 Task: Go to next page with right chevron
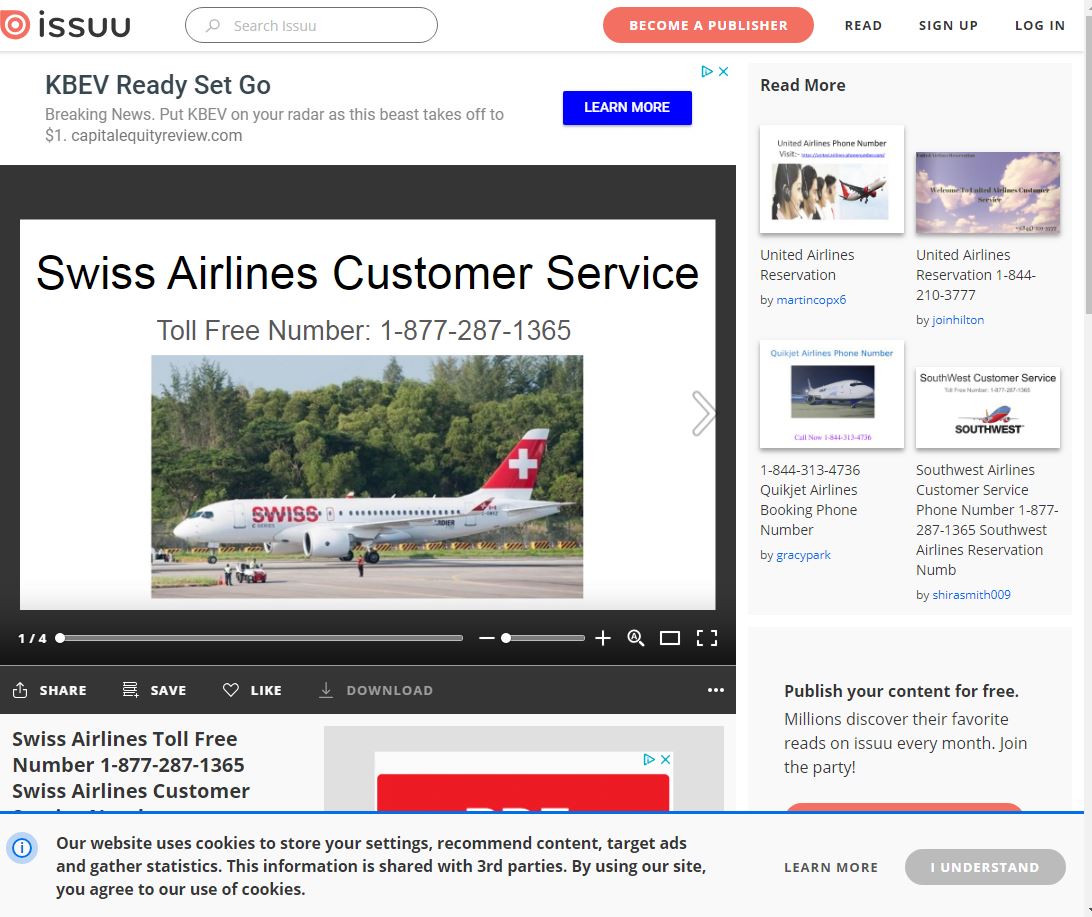(x=703, y=414)
